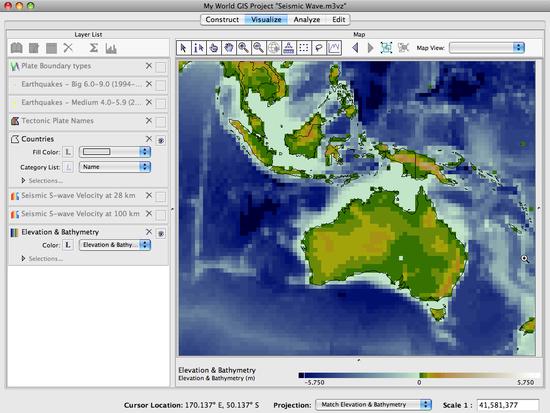Click zoom to selection extent icon
550x413 pixels.
(403, 48)
